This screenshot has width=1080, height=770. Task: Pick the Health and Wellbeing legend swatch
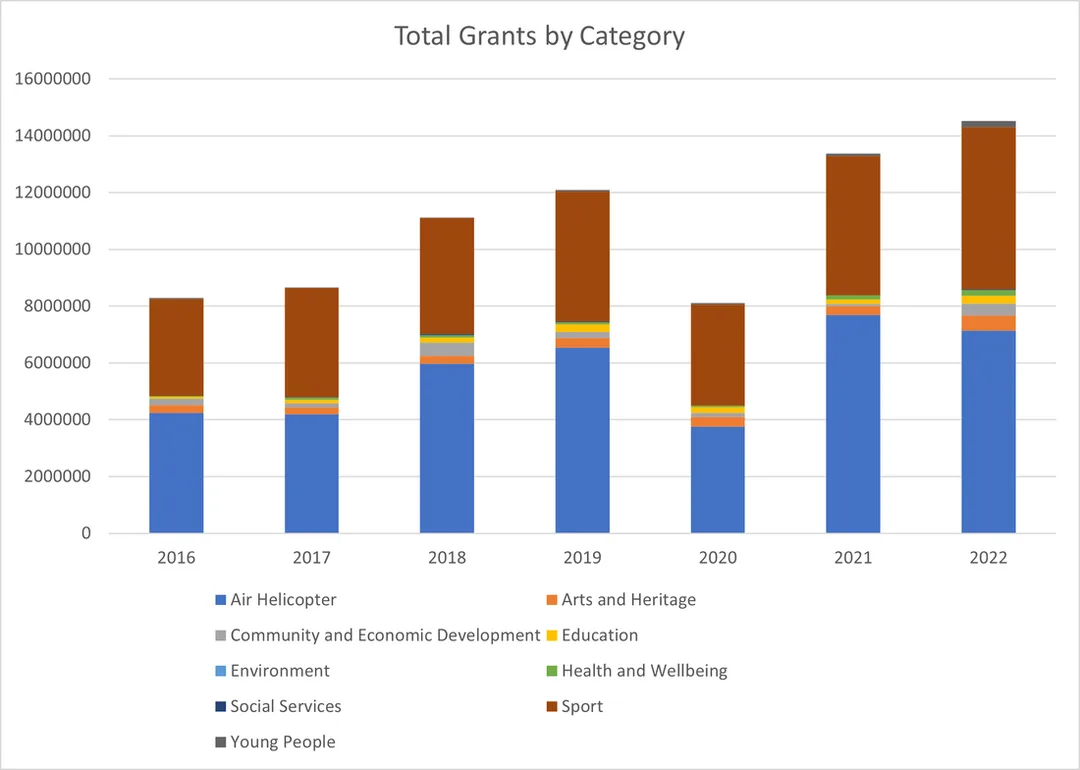tap(552, 671)
